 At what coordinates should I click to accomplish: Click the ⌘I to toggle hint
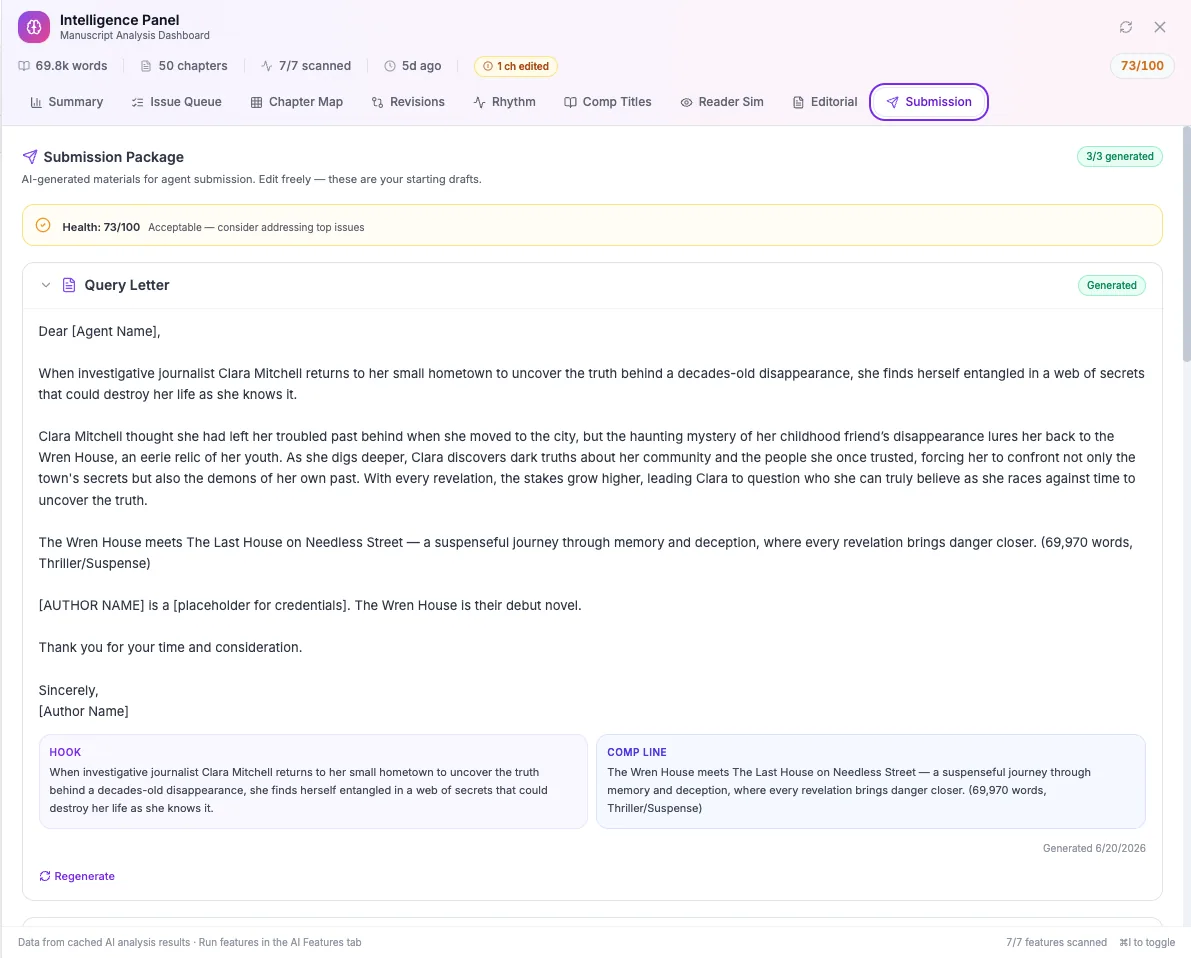tap(1147, 943)
